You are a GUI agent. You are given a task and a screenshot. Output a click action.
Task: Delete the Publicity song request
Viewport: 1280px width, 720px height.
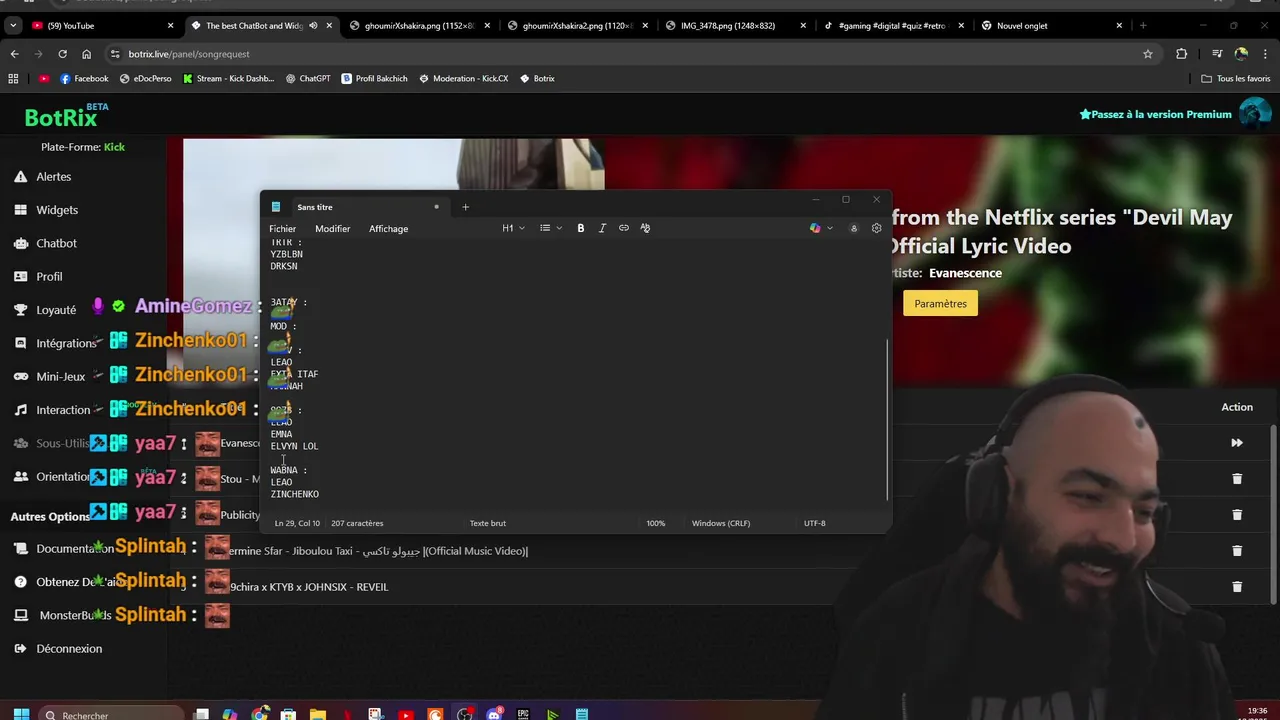pos(1237,515)
